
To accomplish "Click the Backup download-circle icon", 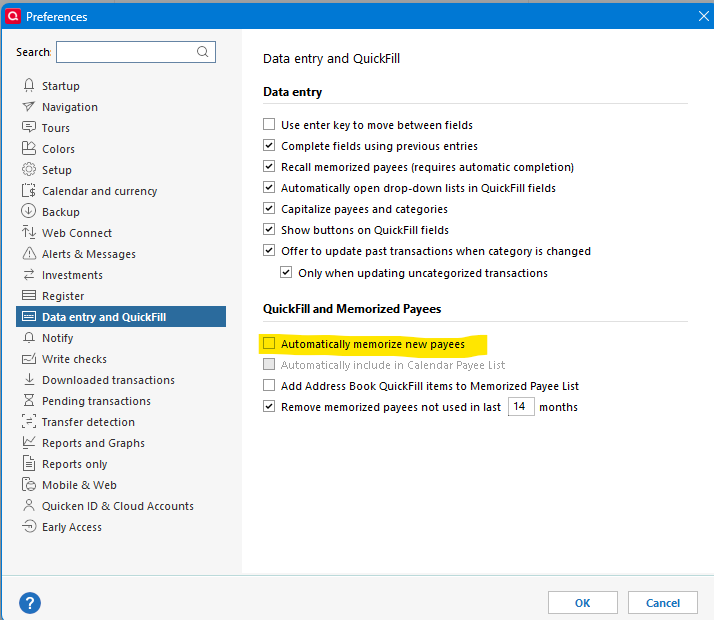I will (x=29, y=211).
